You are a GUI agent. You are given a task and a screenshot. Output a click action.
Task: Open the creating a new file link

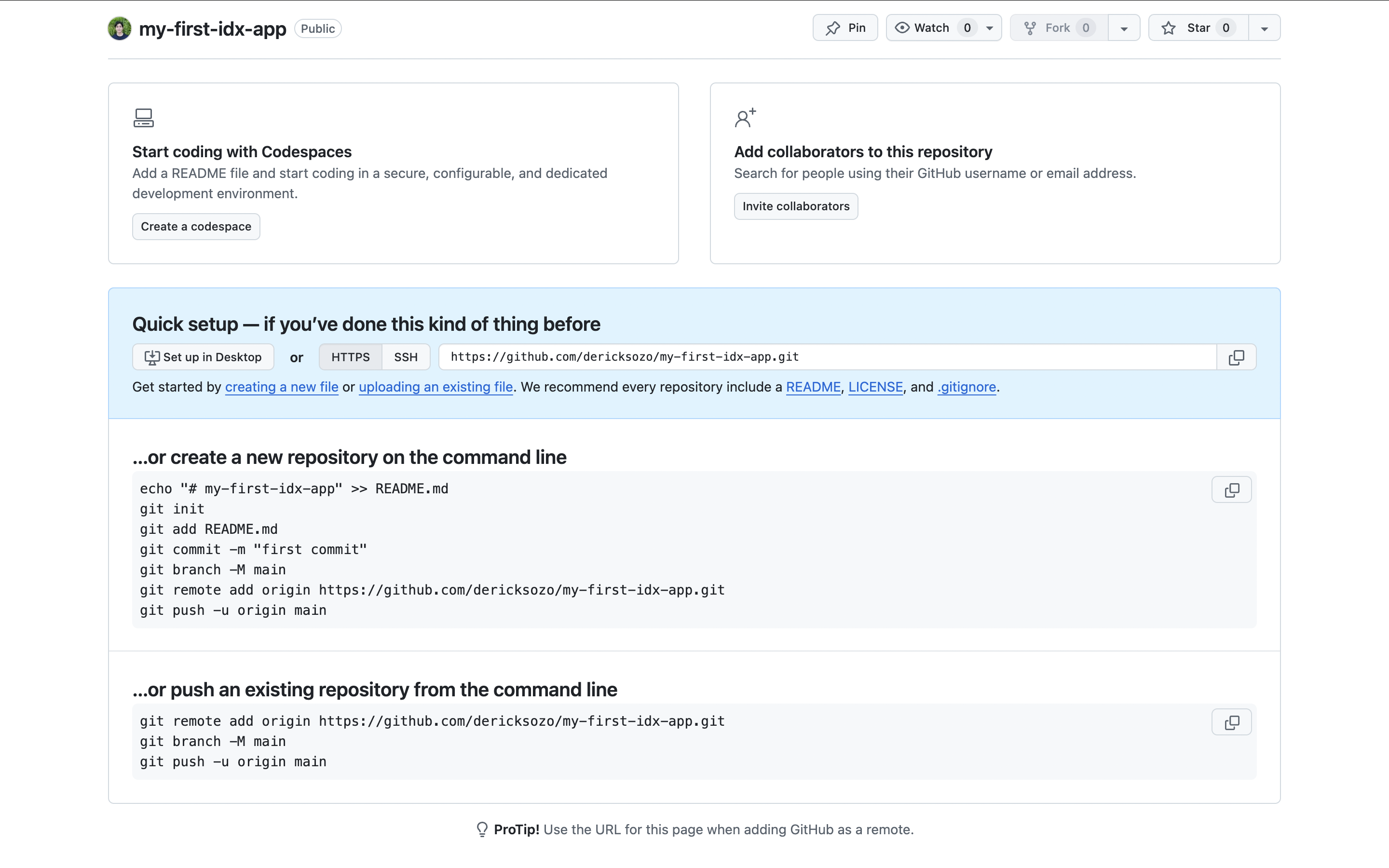click(x=282, y=387)
